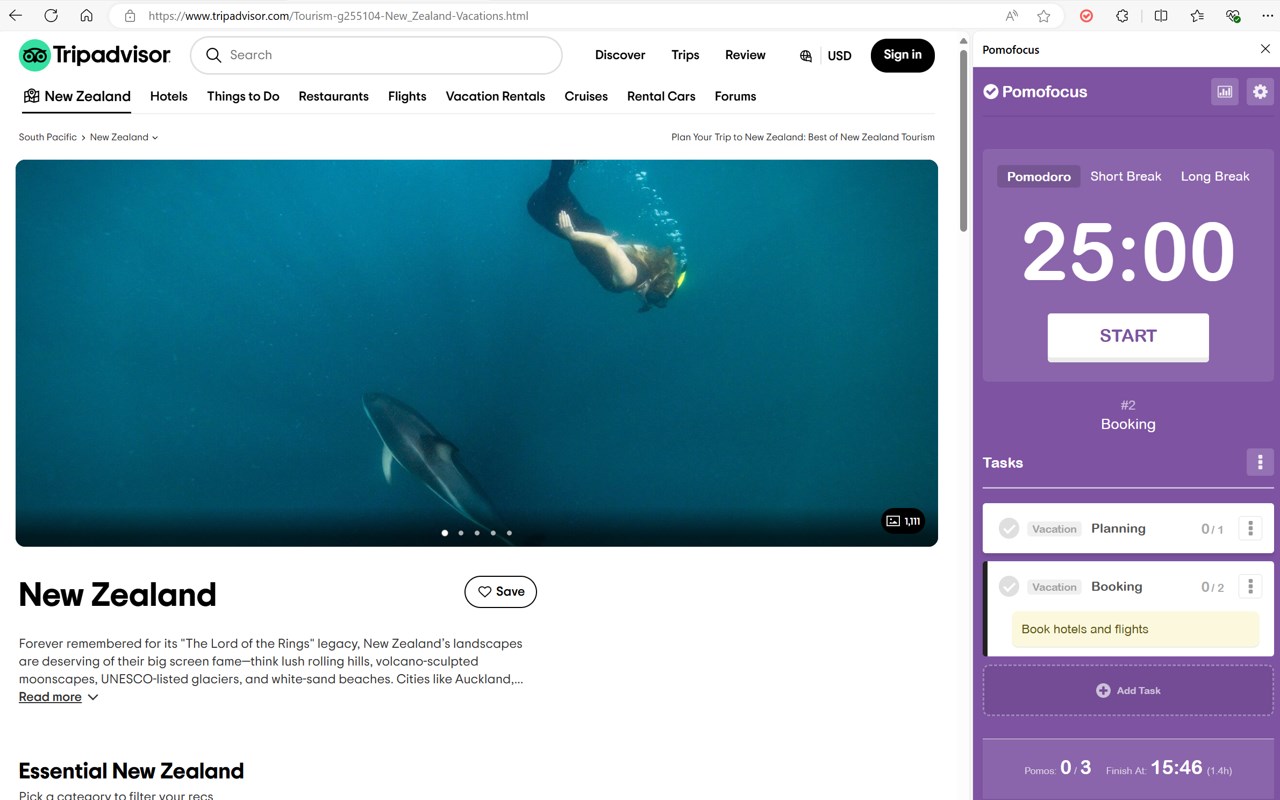Open Booking task three-dot options

tap(1250, 587)
